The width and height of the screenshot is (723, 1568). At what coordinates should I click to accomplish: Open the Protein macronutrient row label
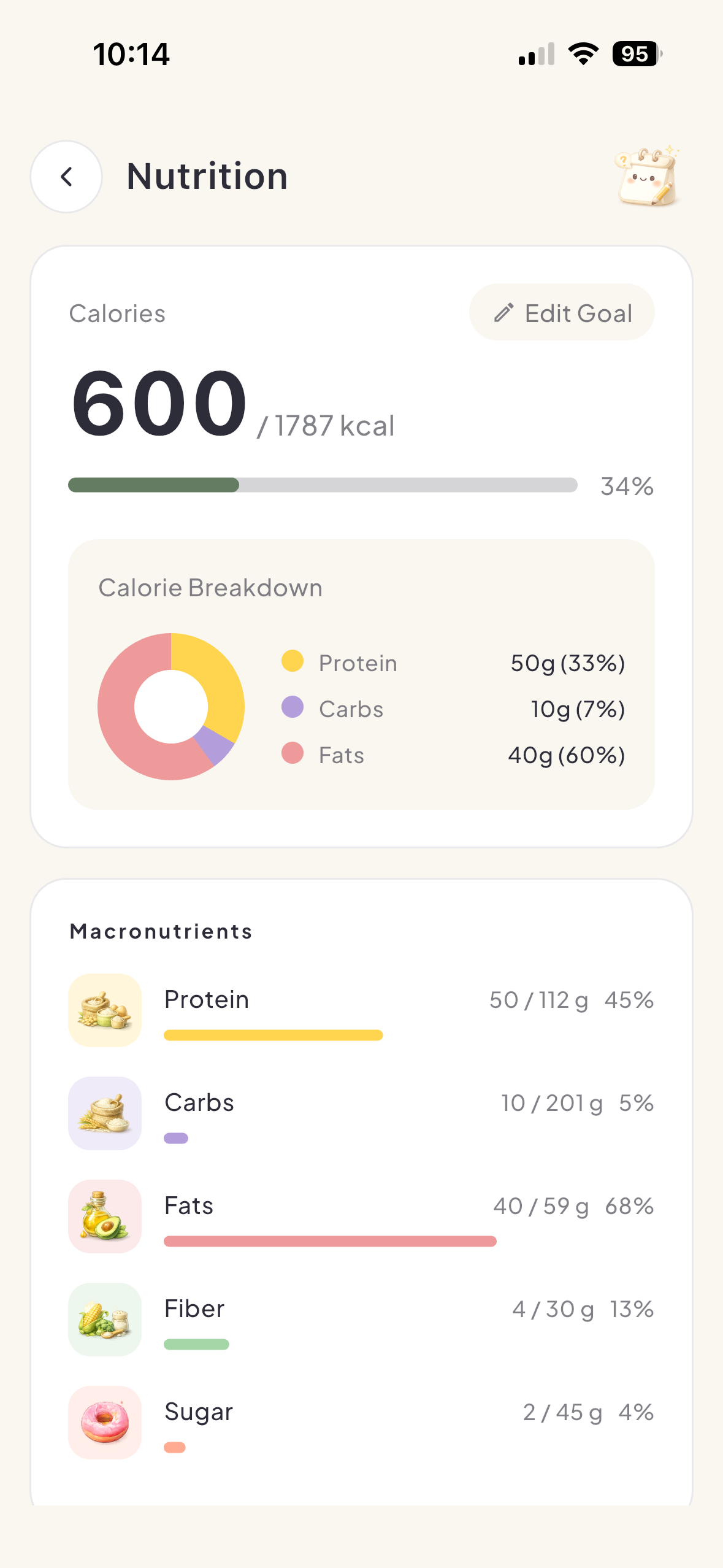click(207, 999)
